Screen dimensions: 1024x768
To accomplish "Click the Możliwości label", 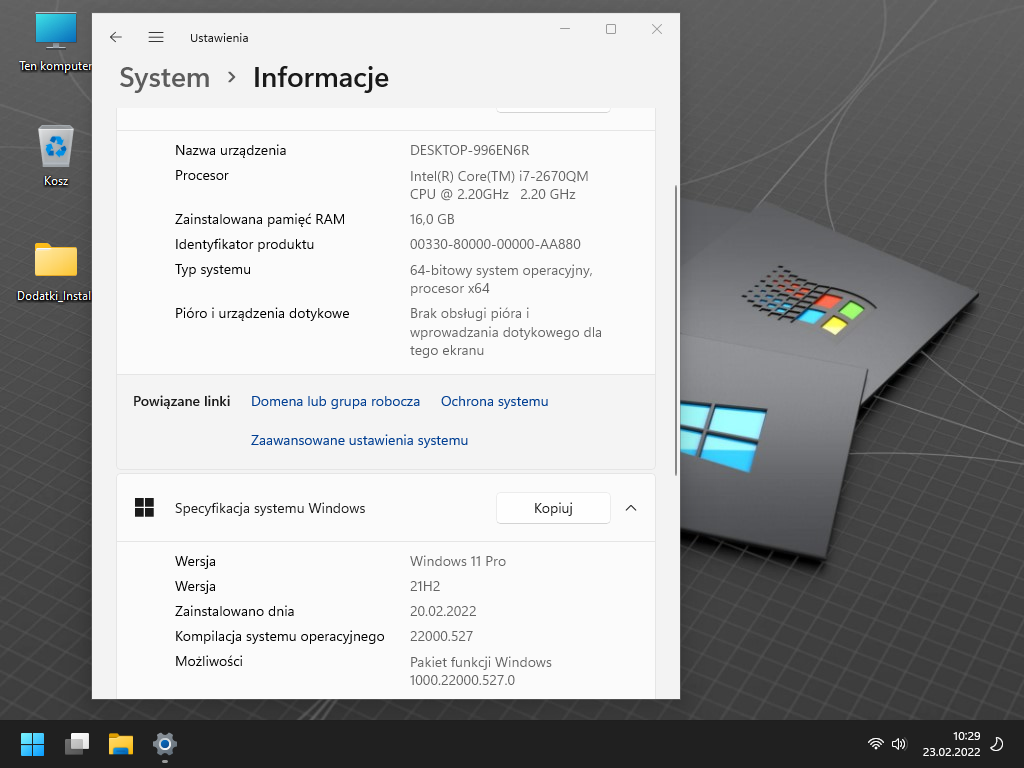I will point(209,661).
